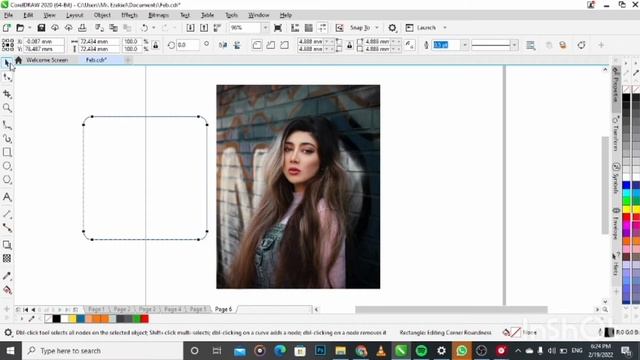Select the Drop Shadow tool
Screen dimensions: 640x360
click(7, 245)
